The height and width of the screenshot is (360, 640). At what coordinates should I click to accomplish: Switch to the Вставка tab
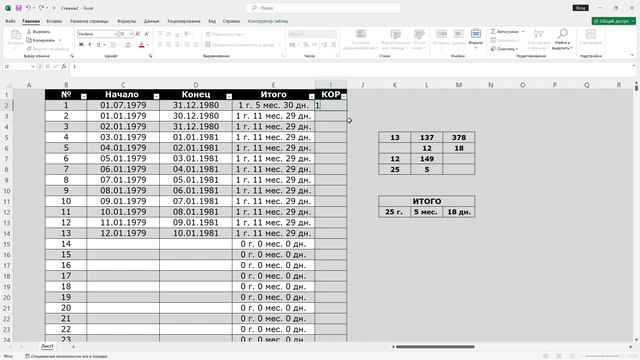54,21
